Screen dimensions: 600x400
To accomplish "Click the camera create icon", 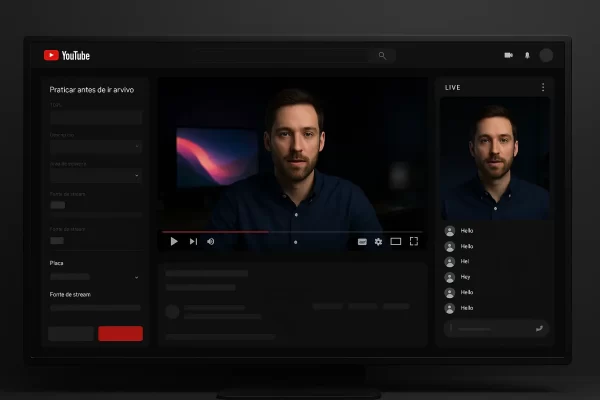I will point(508,56).
